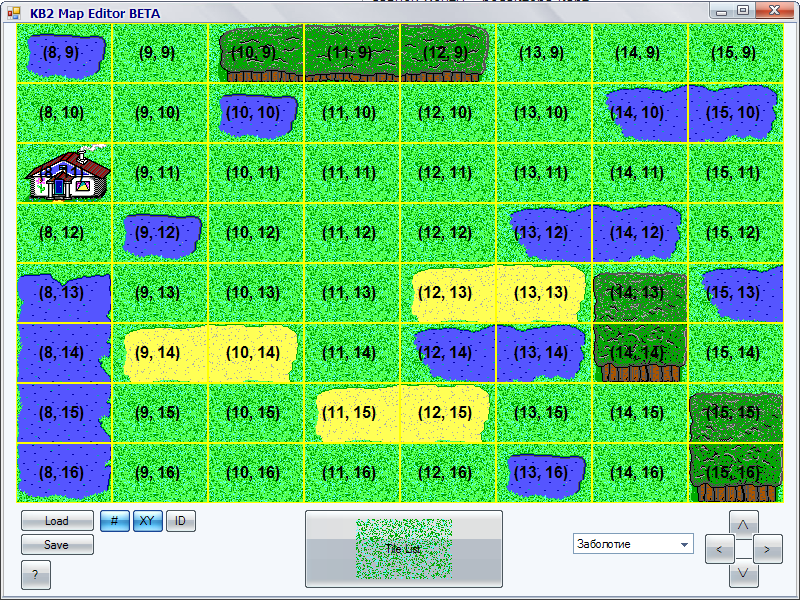Click the KB2 Map Editor title bar icon
800x600 pixels.
14,13
